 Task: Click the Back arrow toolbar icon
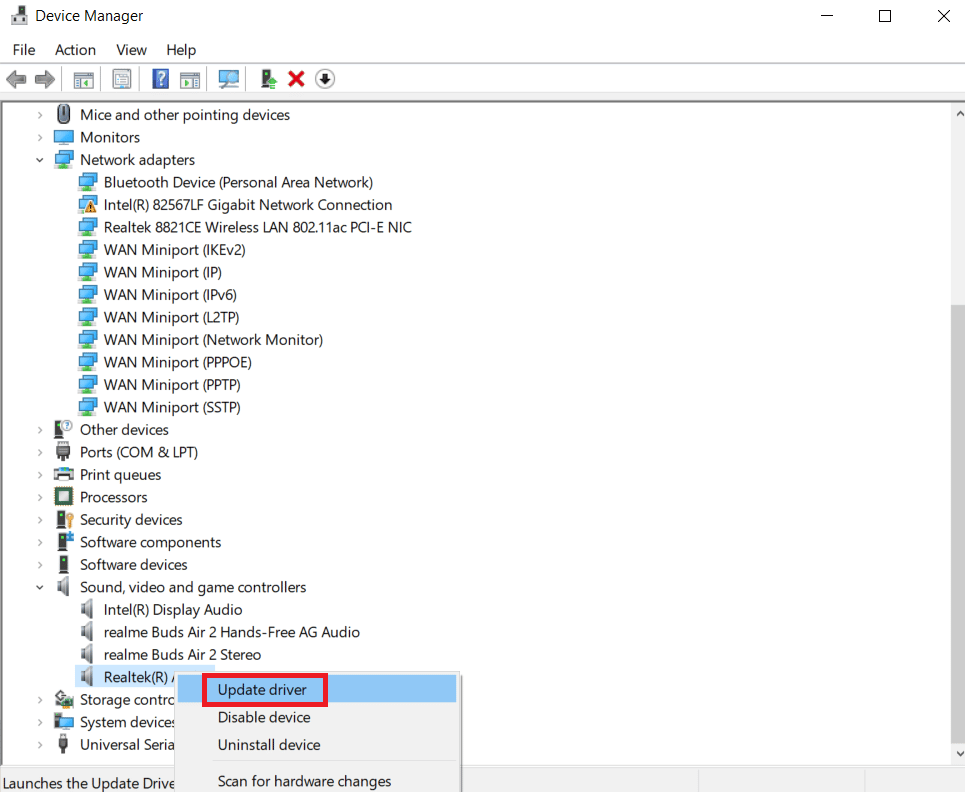click(16, 79)
